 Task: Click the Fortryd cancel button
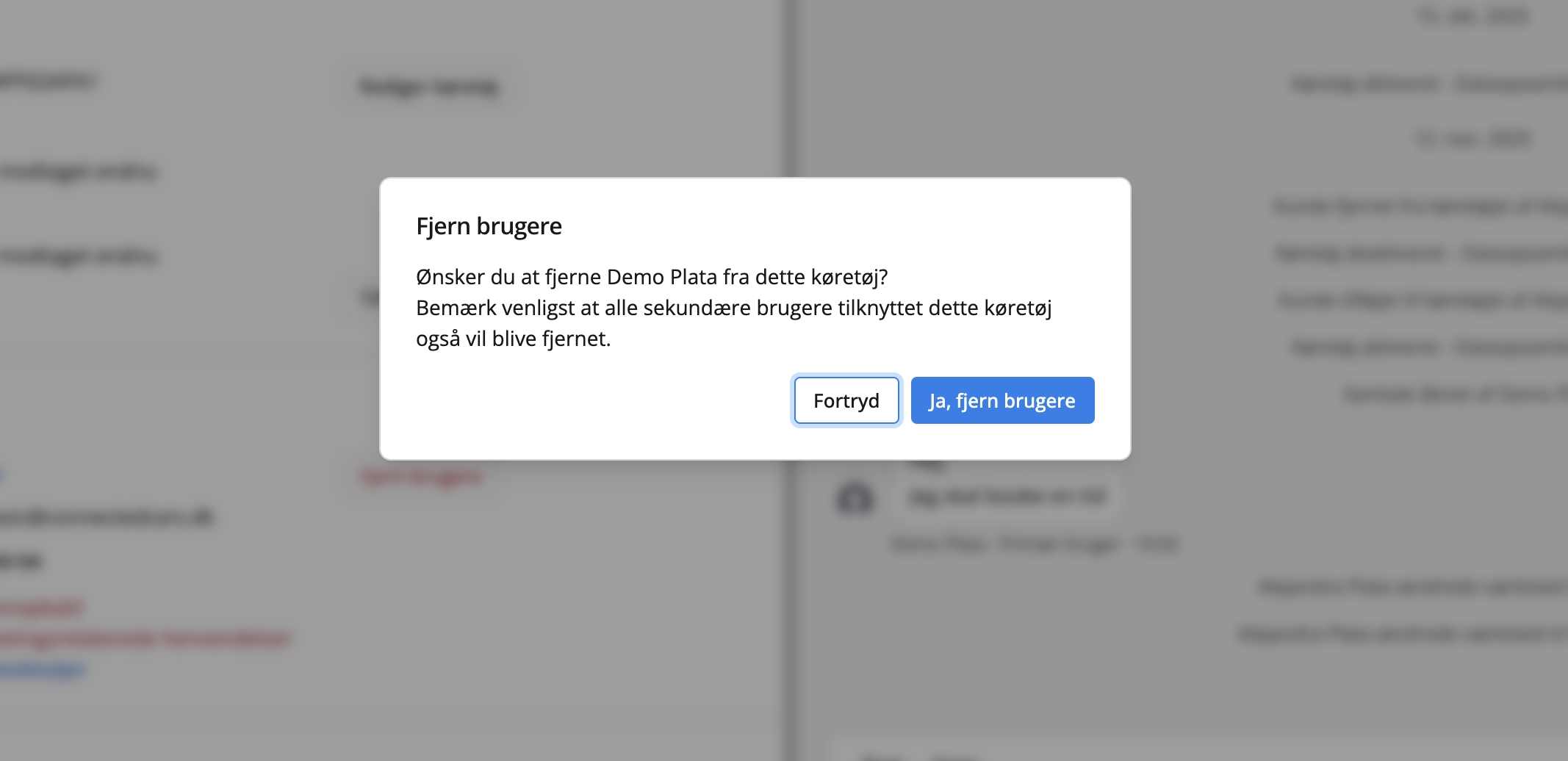pos(846,400)
